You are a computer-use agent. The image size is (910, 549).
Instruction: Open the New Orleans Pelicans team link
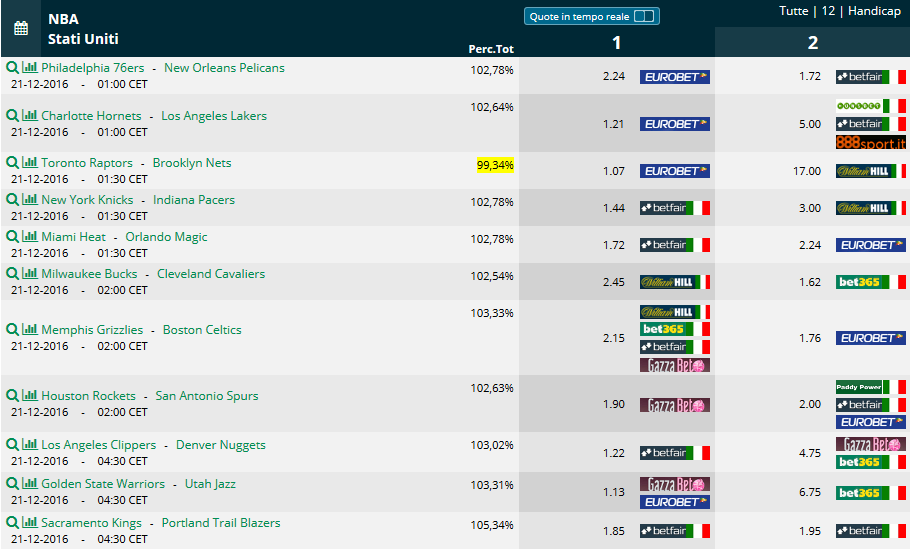tap(225, 68)
